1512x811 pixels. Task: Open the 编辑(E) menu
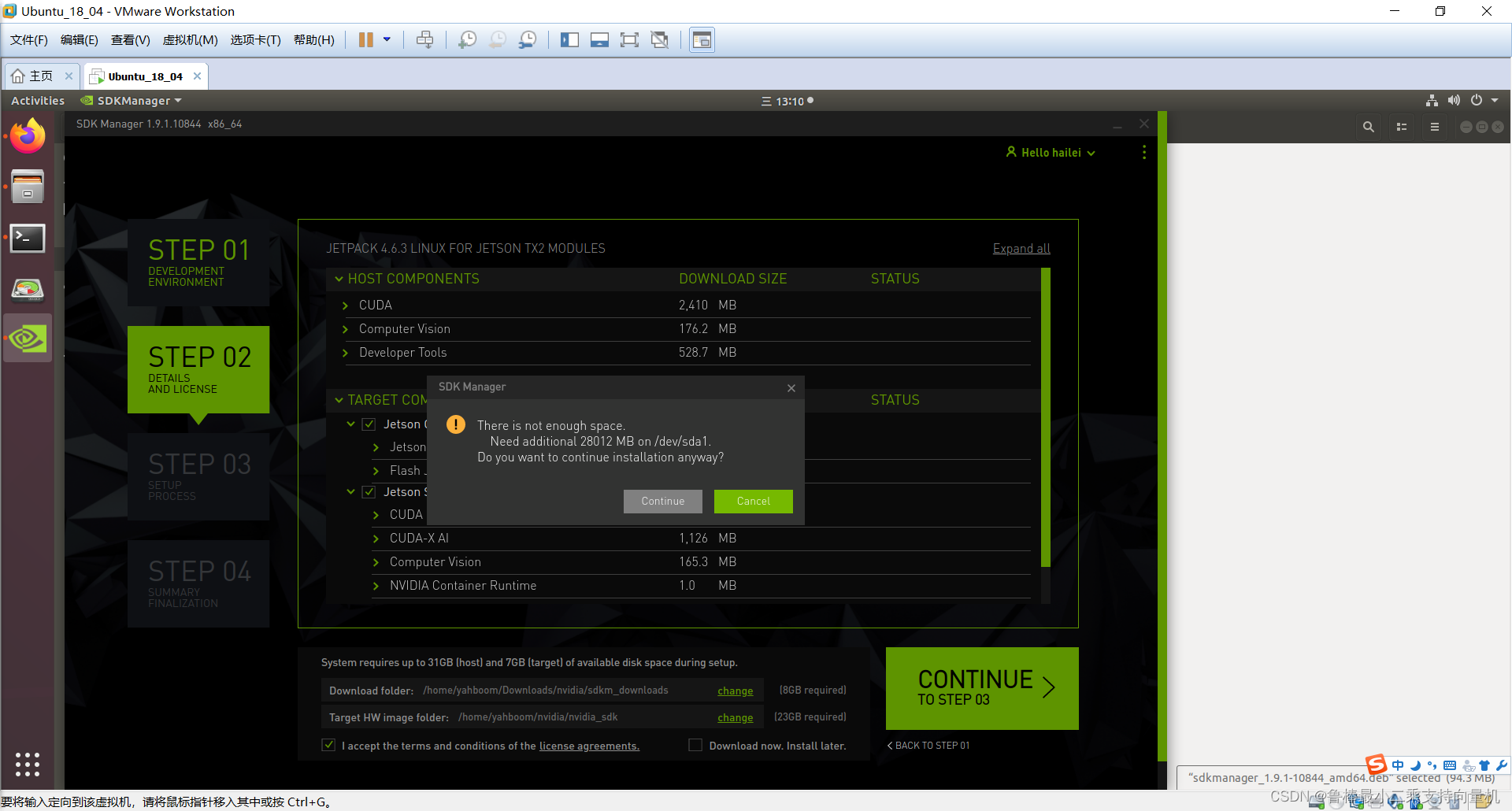[80, 40]
